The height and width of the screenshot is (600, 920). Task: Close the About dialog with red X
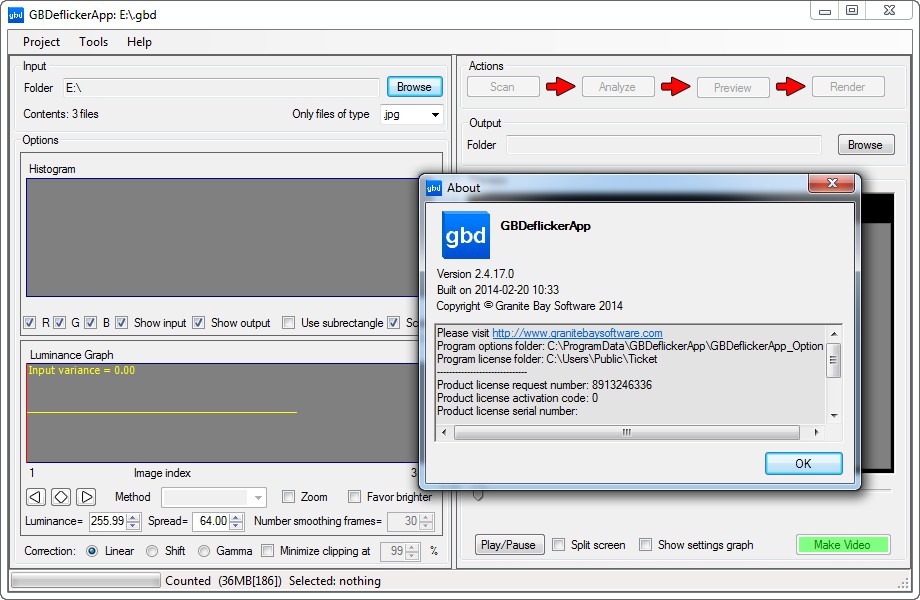coord(831,183)
